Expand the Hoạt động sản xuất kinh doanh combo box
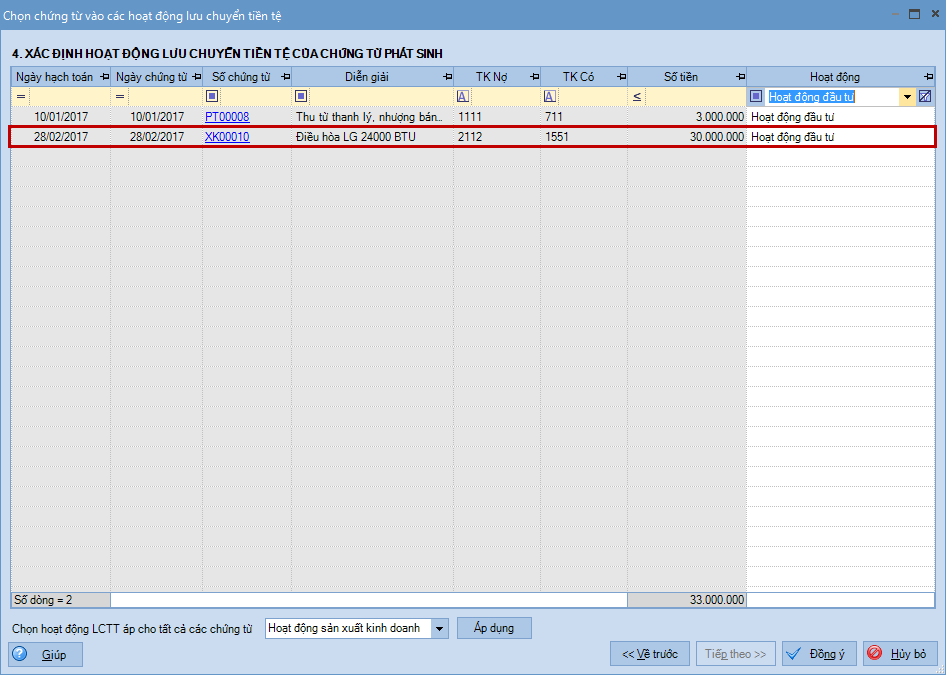This screenshot has height=675, width=946. [x=440, y=629]
